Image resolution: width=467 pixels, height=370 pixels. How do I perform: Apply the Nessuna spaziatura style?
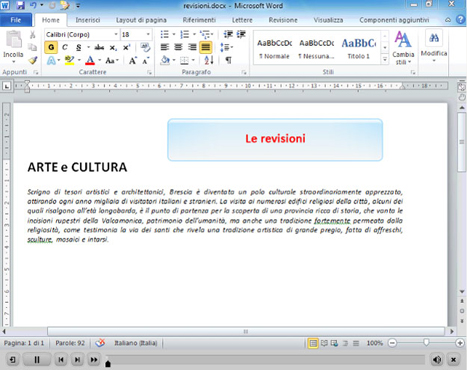(316, 47)
